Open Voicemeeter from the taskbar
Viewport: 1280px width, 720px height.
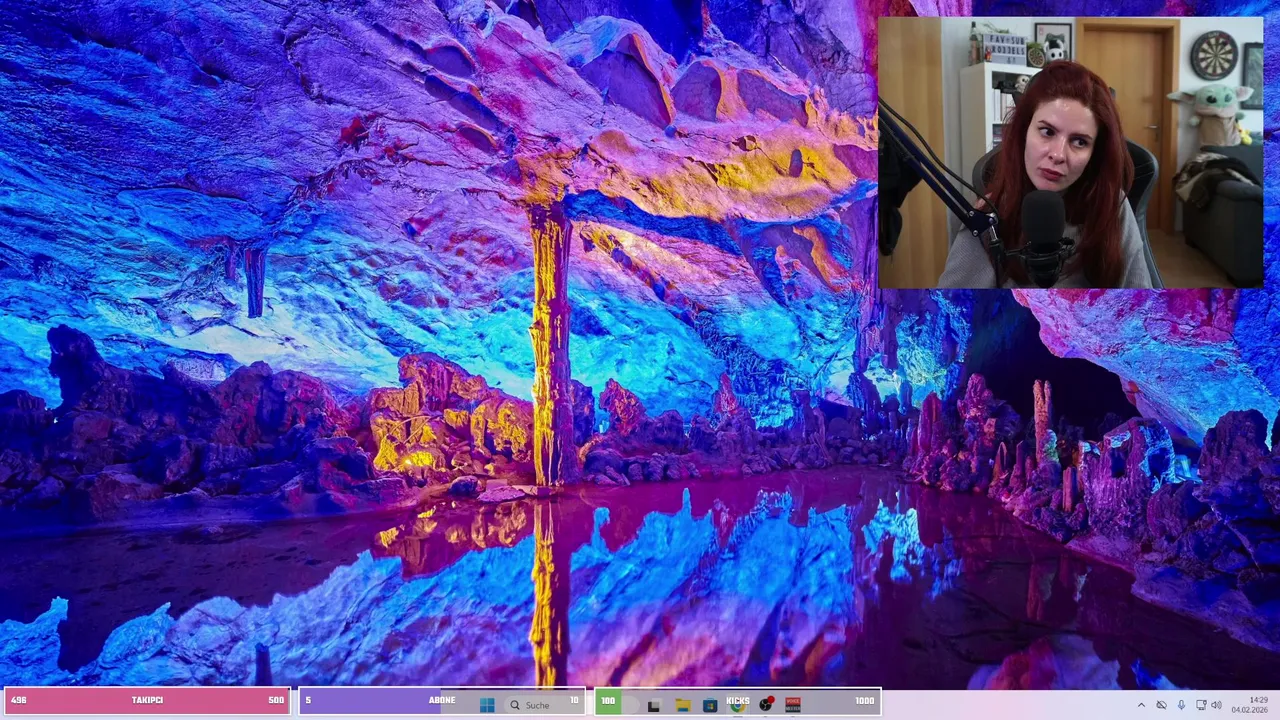point(793,705)
